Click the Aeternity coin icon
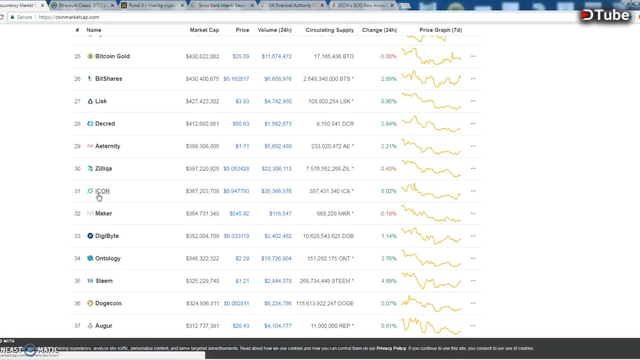This screenshot has height=360, width=640. 90,146
